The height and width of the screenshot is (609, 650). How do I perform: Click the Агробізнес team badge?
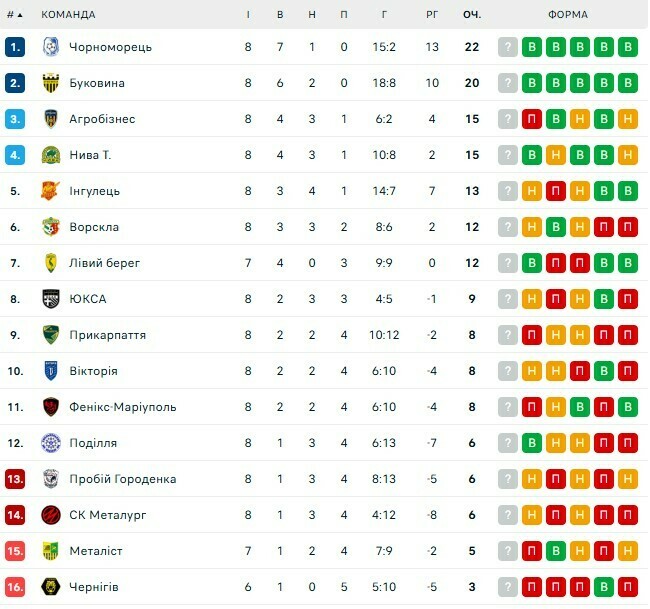coord(51,119)
